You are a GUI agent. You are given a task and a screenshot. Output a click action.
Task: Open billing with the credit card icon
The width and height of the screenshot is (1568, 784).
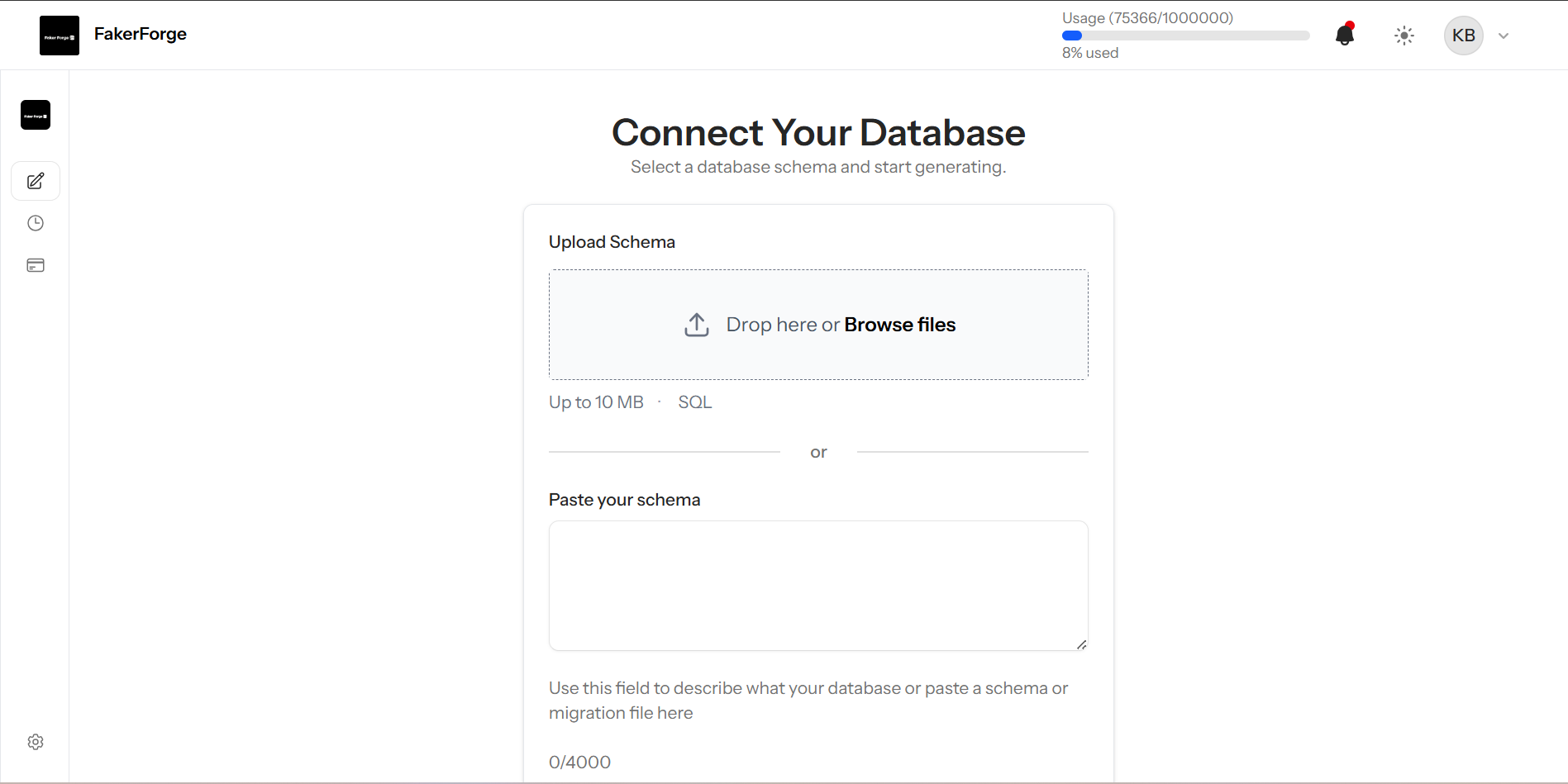[x=35, y=265]
